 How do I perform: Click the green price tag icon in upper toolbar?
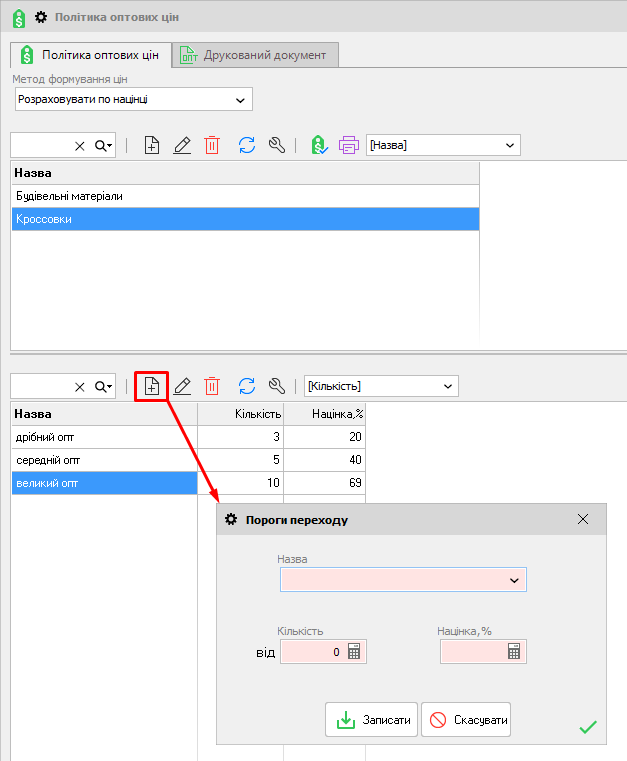click(x=318, y=145)
